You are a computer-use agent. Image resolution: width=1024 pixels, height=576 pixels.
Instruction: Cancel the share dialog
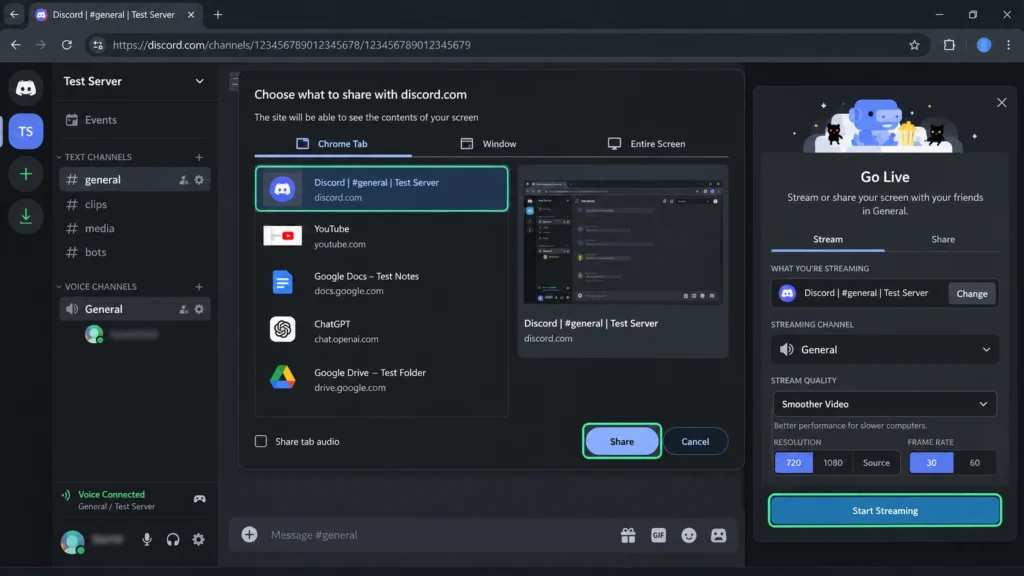pyautogui.click(x=695, y=441)
